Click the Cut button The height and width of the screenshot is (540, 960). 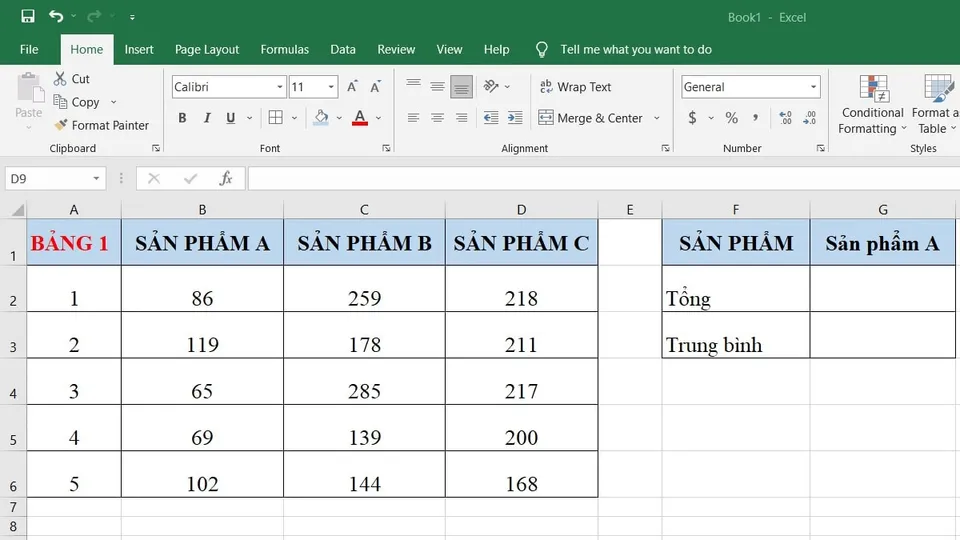tap(71, 79)
